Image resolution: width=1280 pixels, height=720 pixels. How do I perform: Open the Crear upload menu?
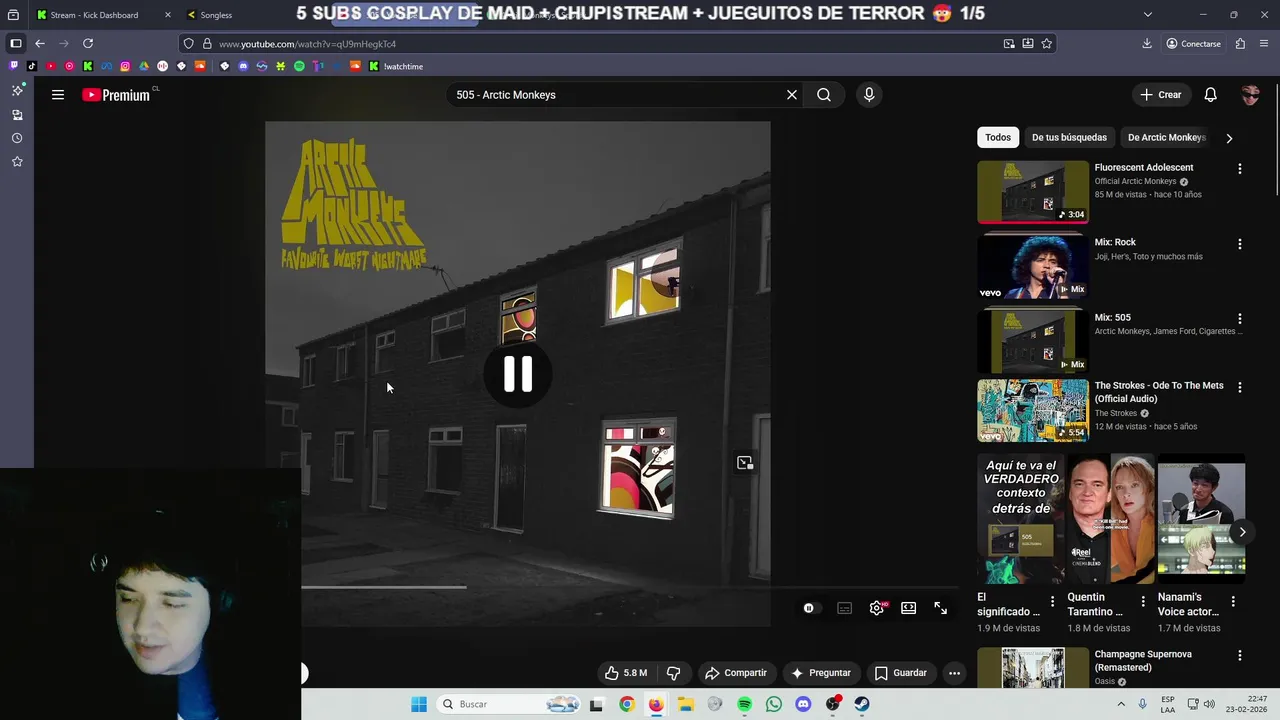point(1161,95)
